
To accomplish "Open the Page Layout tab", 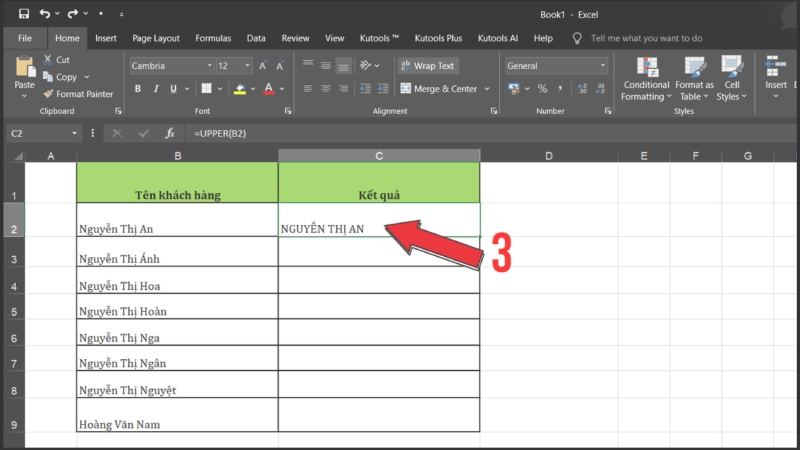I will (156, 38).
